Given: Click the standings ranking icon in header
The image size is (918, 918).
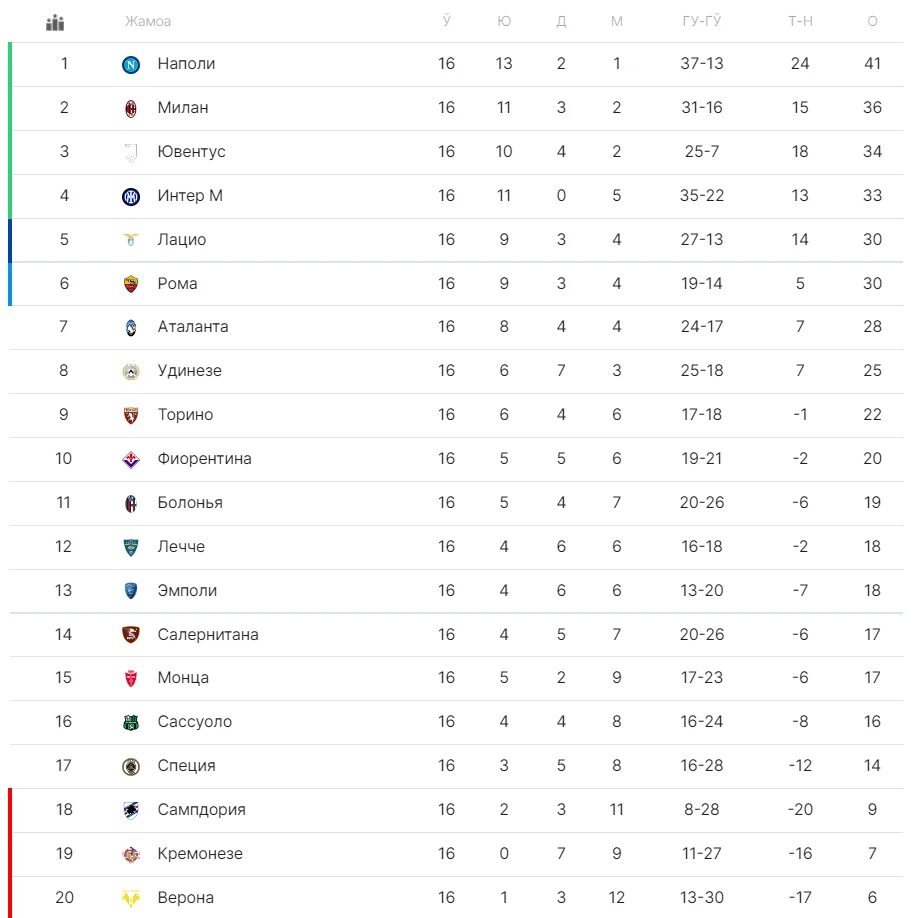Looking at the screenshot, I should pyautogui.click(x=55, y=23).
